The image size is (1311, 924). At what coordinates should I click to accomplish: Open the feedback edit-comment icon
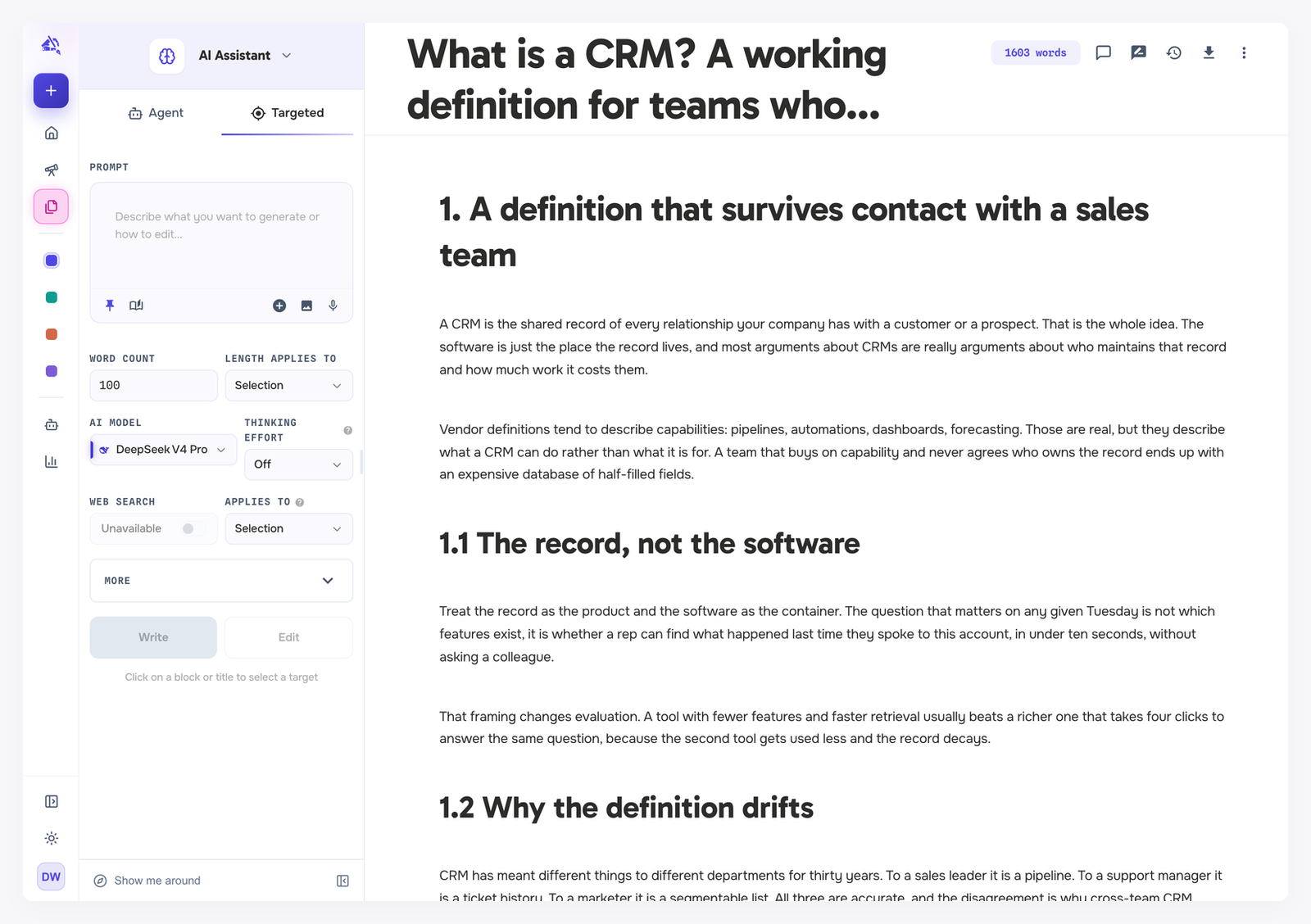[x=1139, y=52]
